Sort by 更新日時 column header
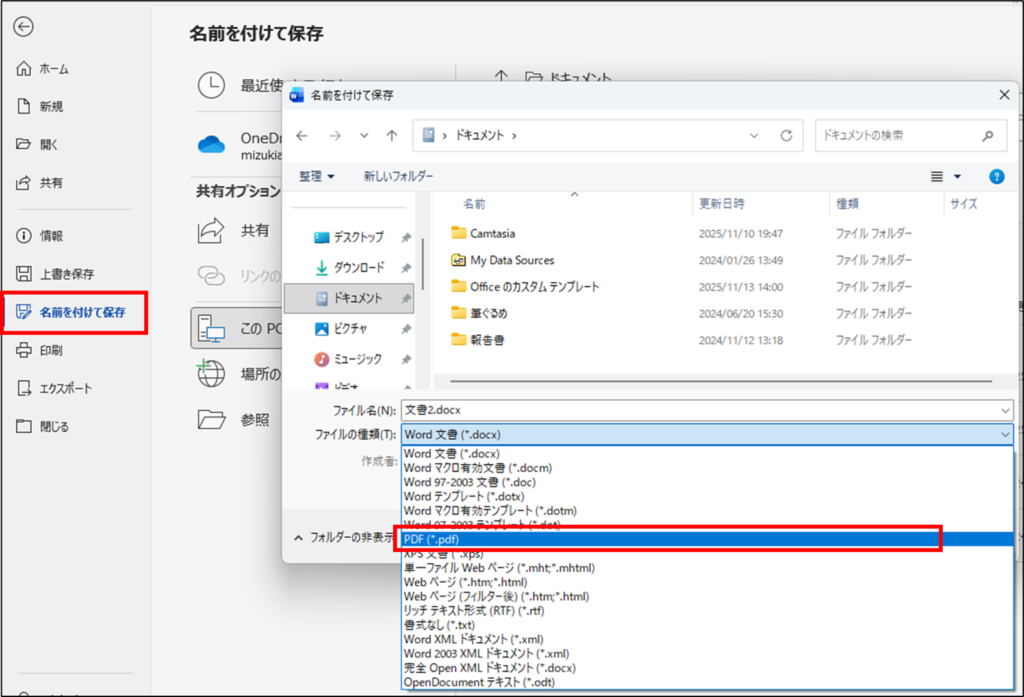This screenshot has height=697, width=1024. 721,204
